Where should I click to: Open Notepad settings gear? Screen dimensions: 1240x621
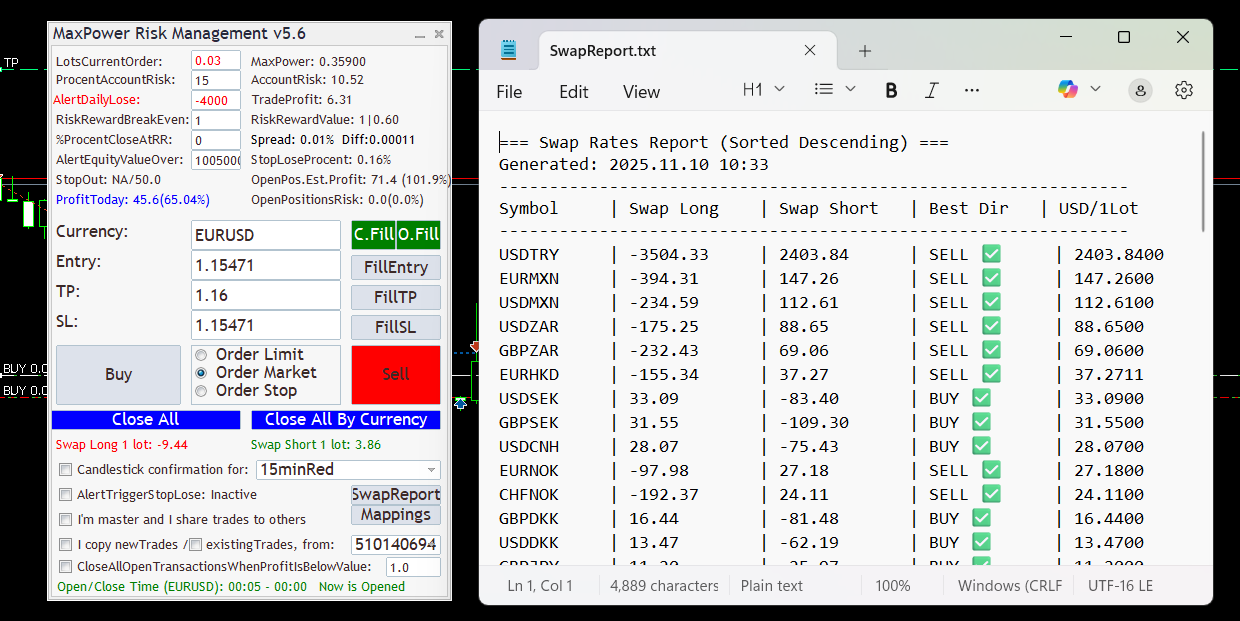point(1184,90)
